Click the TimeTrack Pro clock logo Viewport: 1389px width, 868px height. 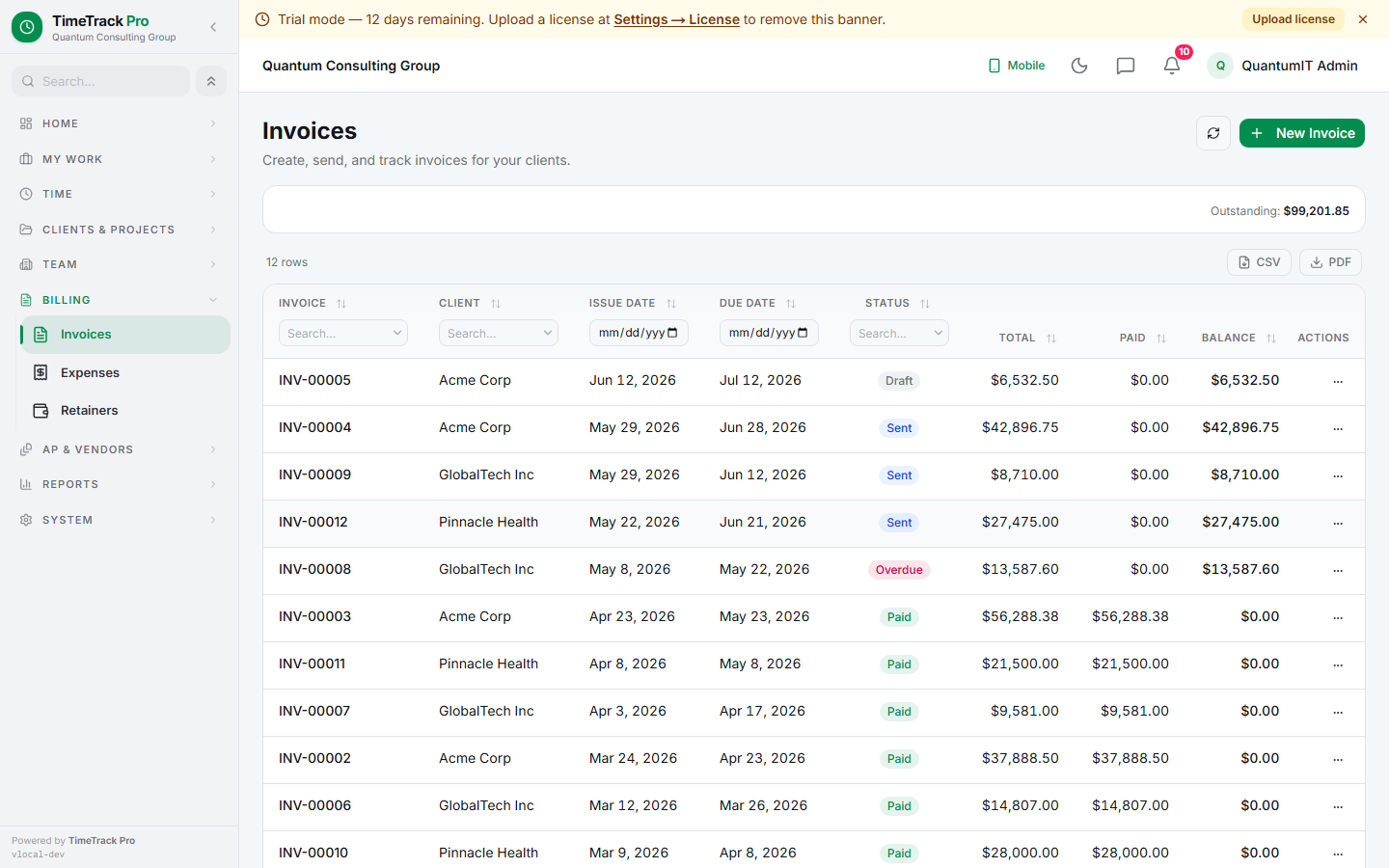(27, 27)
